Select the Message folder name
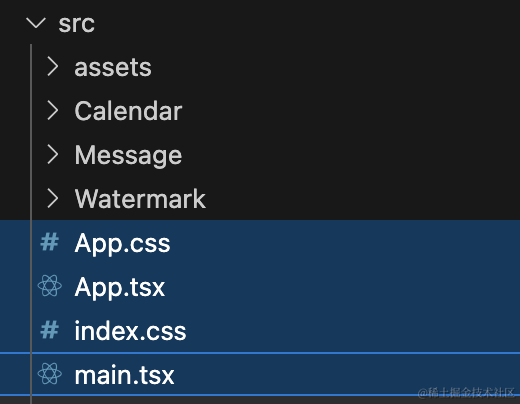Viewport: 520px width, 404px height. coord(128,155)
